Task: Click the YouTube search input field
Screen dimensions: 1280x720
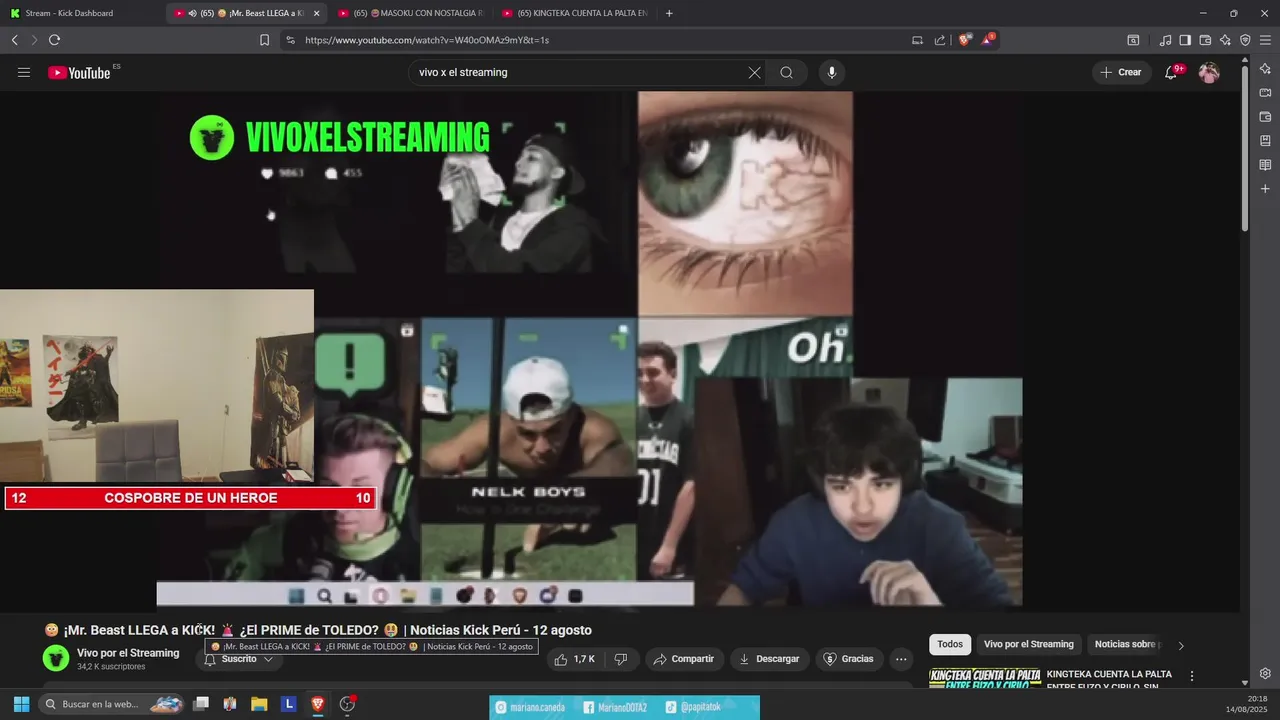Action: pyautogui.click(x=580, y=72)
